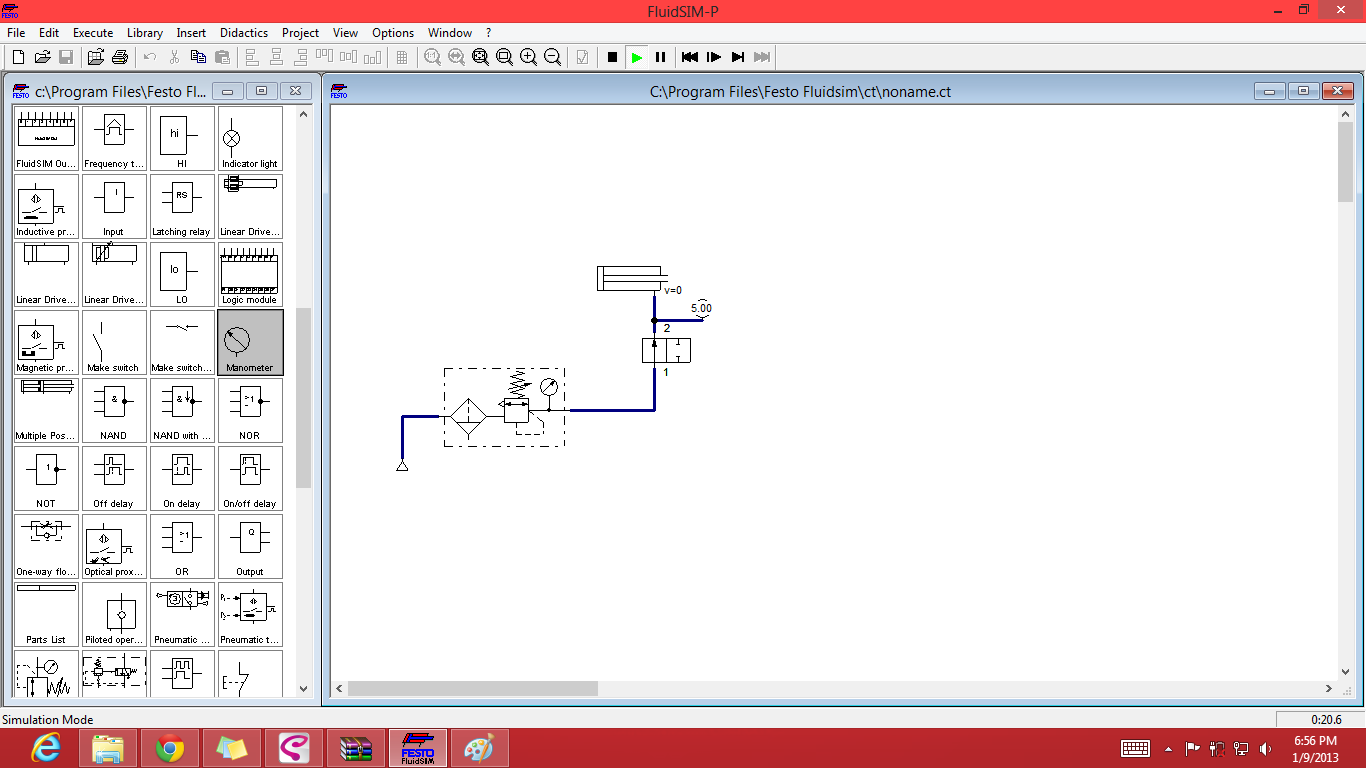
Task: Open the ? help menu
Action: point(489,33)
